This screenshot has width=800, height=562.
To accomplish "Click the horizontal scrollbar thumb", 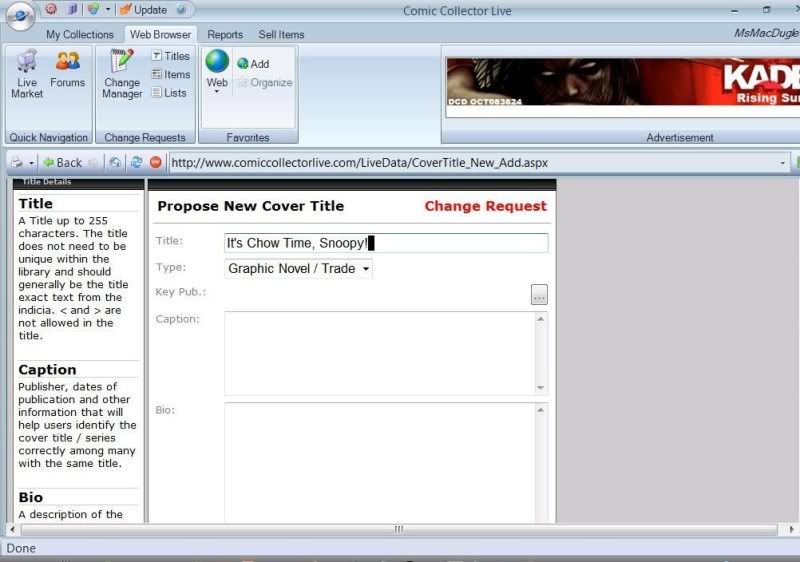I will 399,529.
